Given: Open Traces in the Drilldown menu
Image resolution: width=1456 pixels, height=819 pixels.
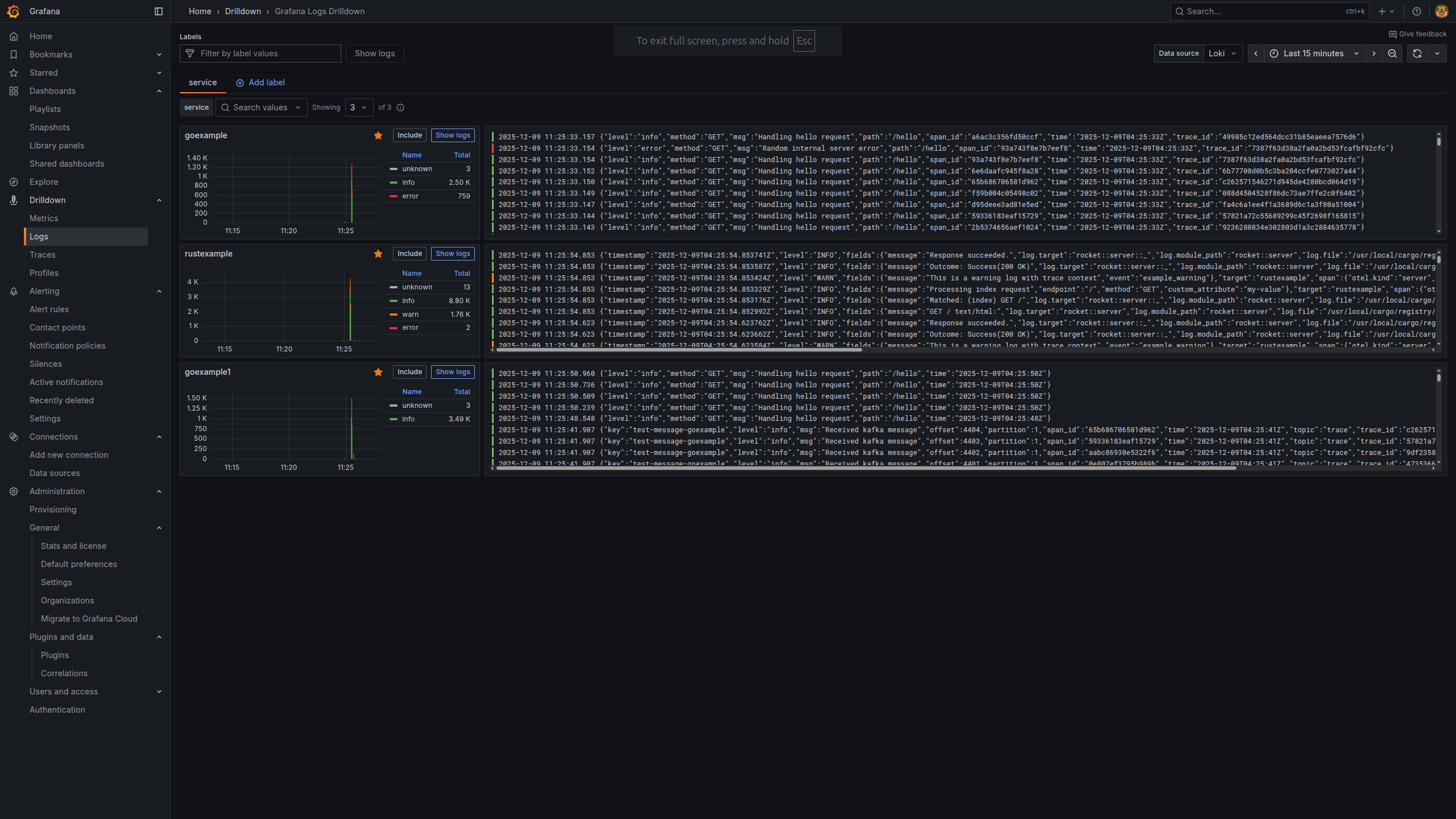Looking at the screenshot, I should coord(43,255).
